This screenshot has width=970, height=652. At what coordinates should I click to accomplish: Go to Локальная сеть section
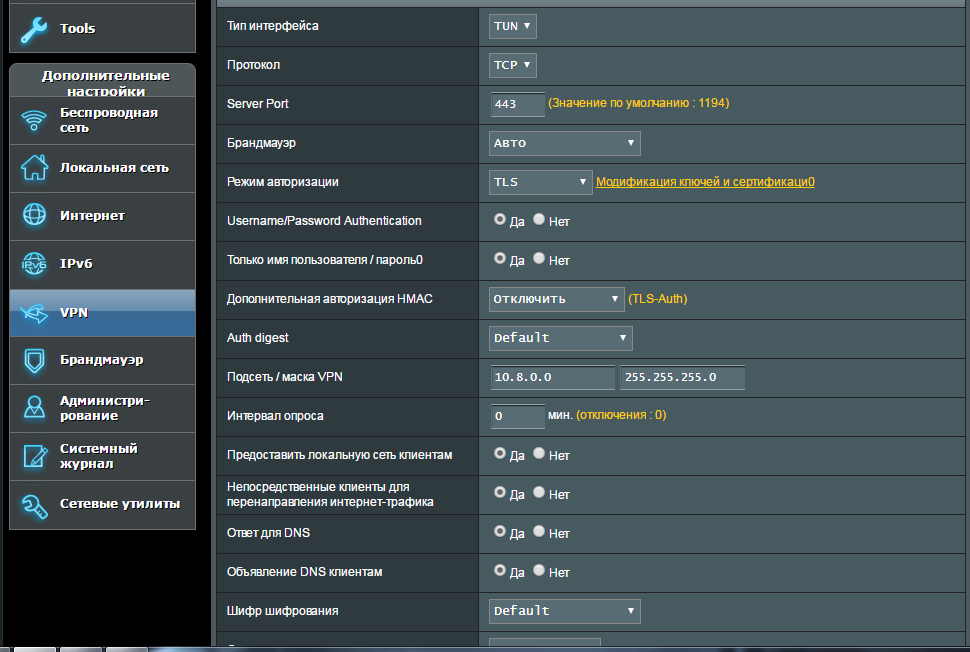(103, 168)
